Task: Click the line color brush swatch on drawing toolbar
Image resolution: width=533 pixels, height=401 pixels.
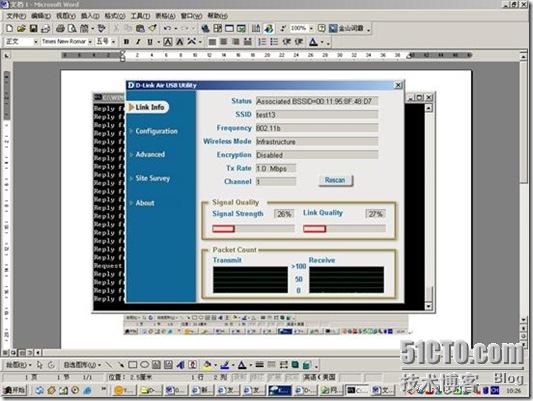Action: pos(224,365)
